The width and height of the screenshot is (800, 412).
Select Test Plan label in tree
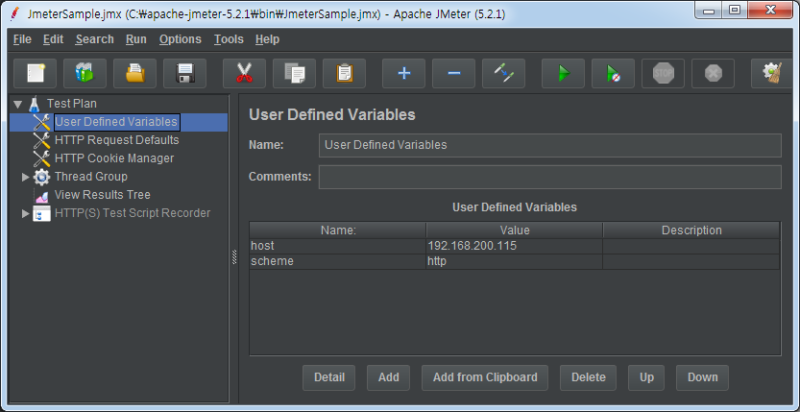[71, 104]
